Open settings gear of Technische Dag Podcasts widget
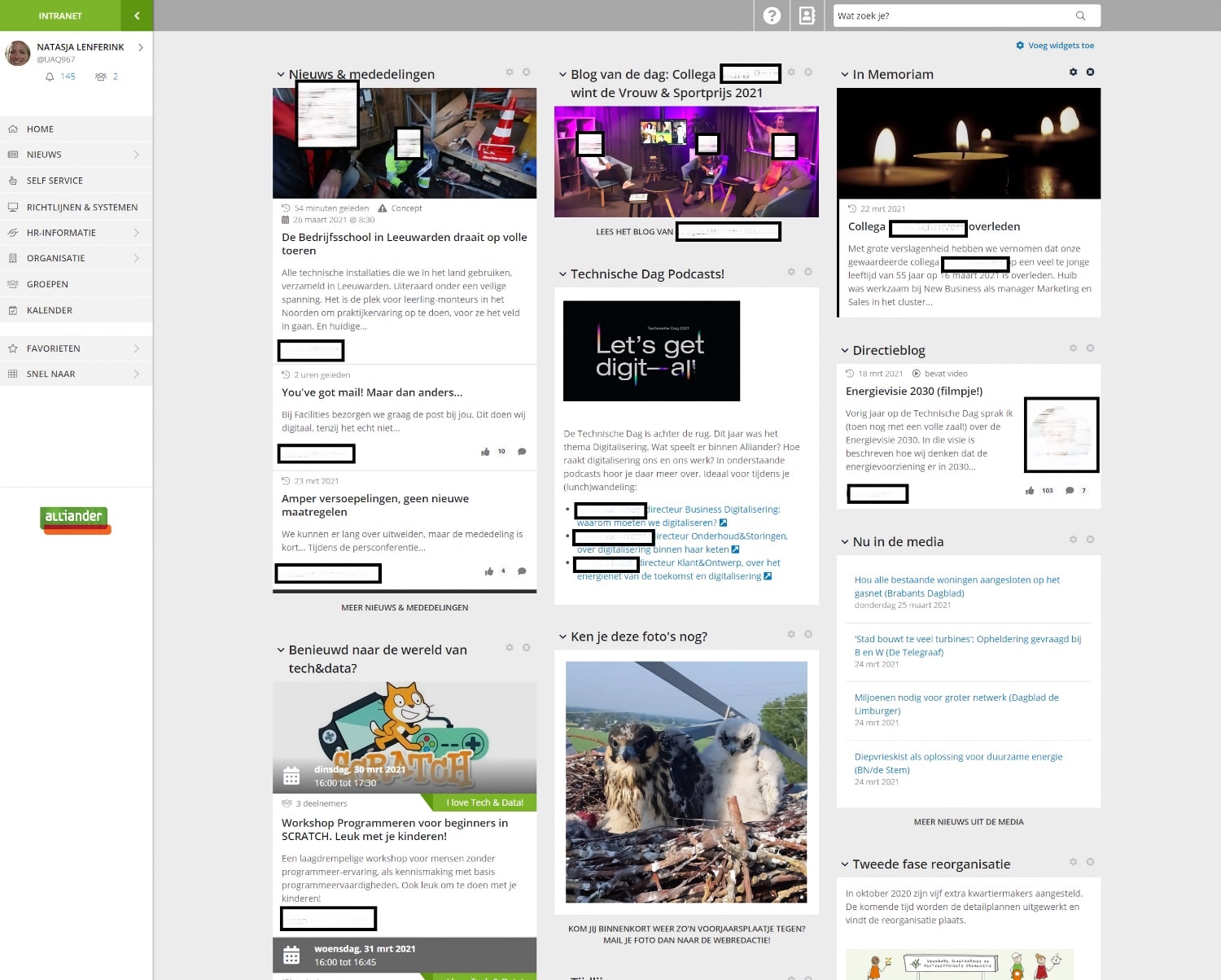The height and width of the screenshot is (980, 1221). tap(791, 272)
